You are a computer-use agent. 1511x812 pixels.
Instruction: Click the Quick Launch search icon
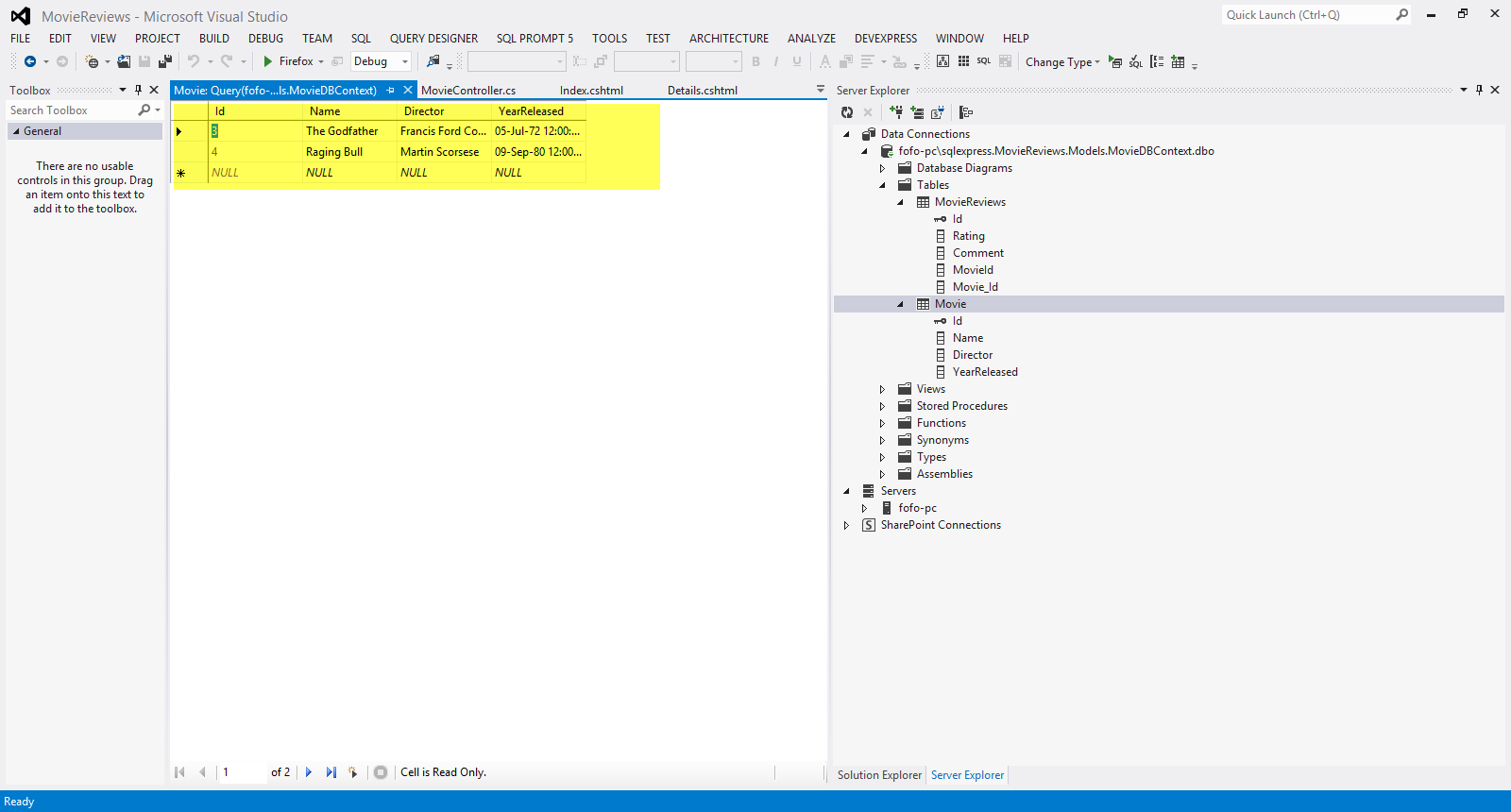pyautogui.click(x=1402, y=14)
